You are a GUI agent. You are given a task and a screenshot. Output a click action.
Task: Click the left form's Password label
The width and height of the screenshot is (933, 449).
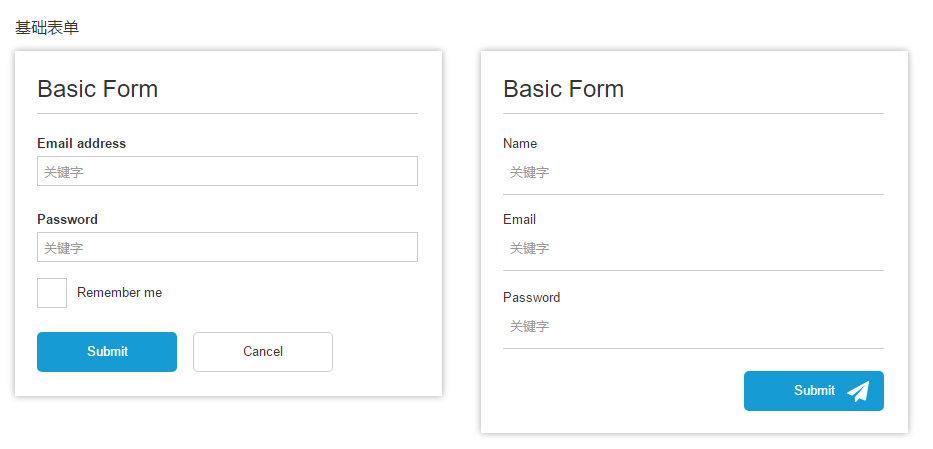point(67,219)
